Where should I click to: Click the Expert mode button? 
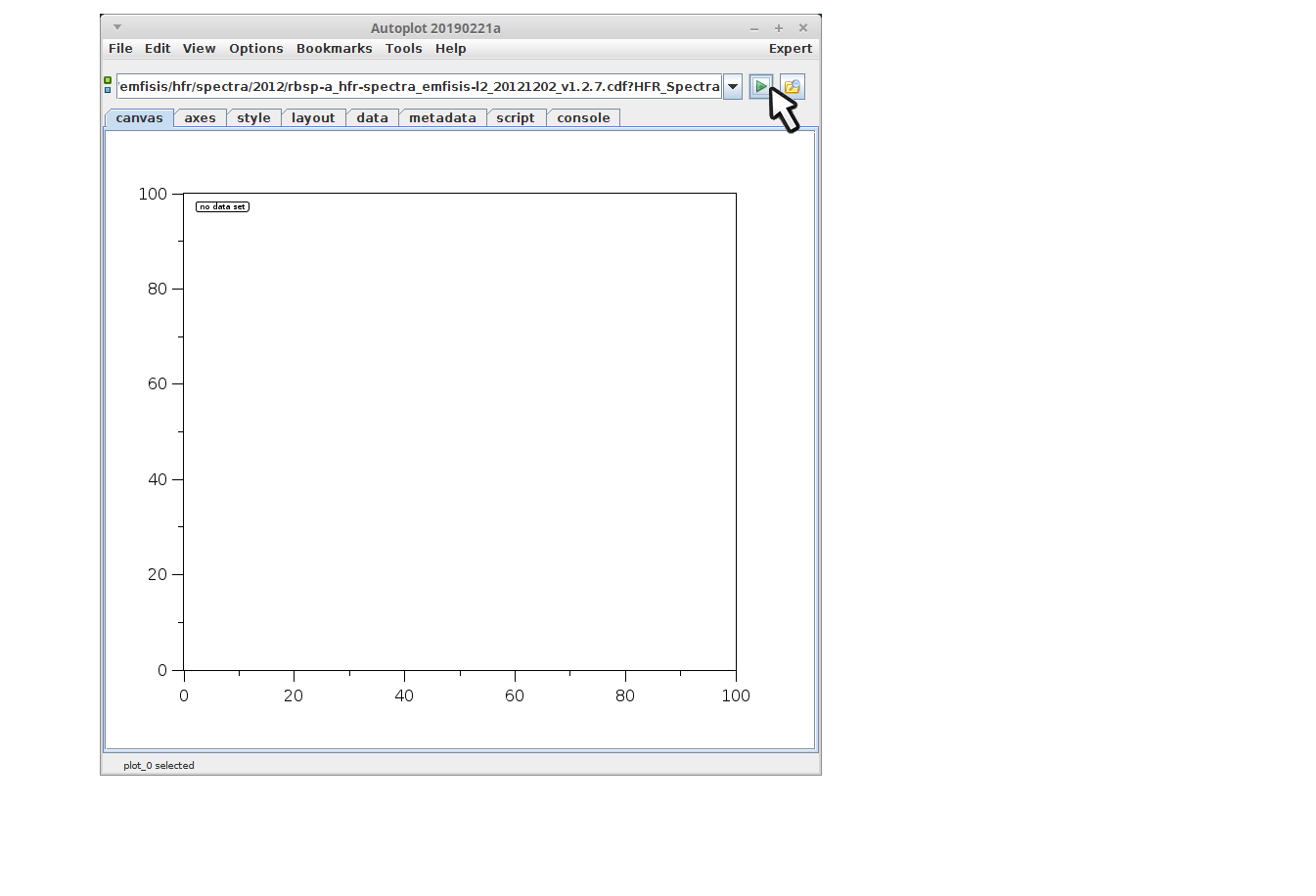(x=791, y=49)
